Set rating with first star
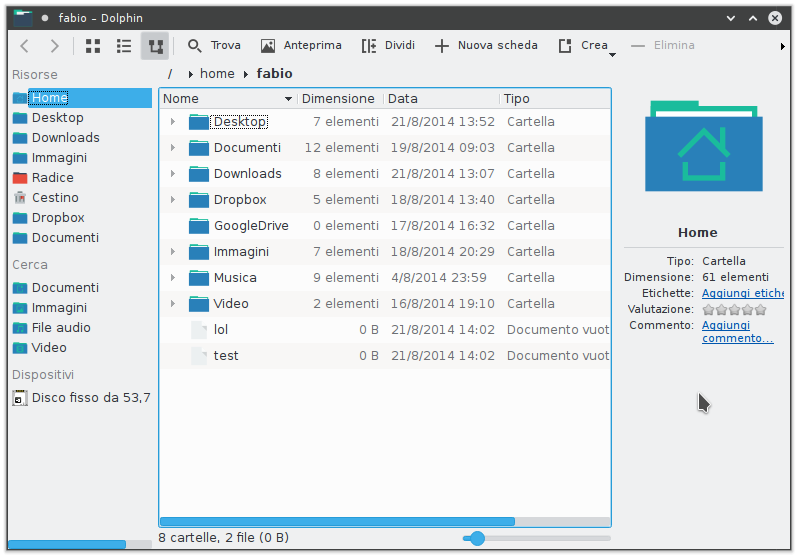799x559 pixels. pos(708,309)
